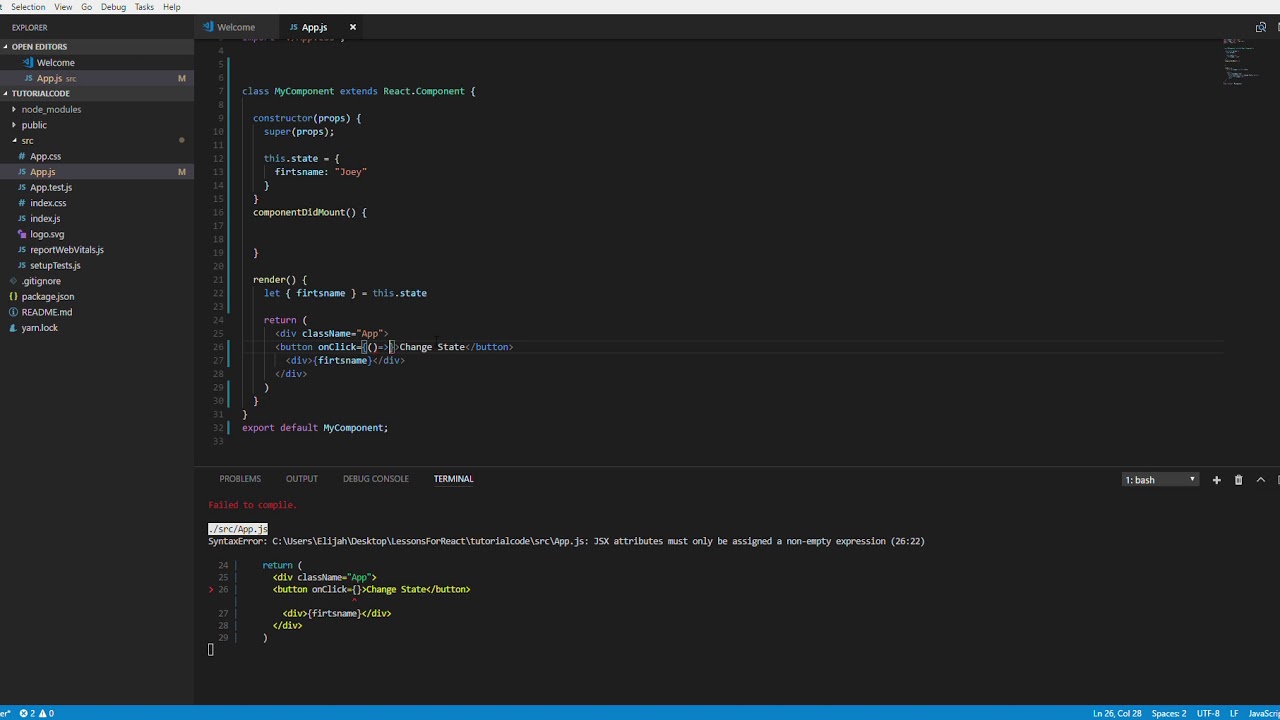The width and height of the screenshot is (1280, 720).
Task: Create a new terminal with plus icon
Action: tap(1217, 480)
